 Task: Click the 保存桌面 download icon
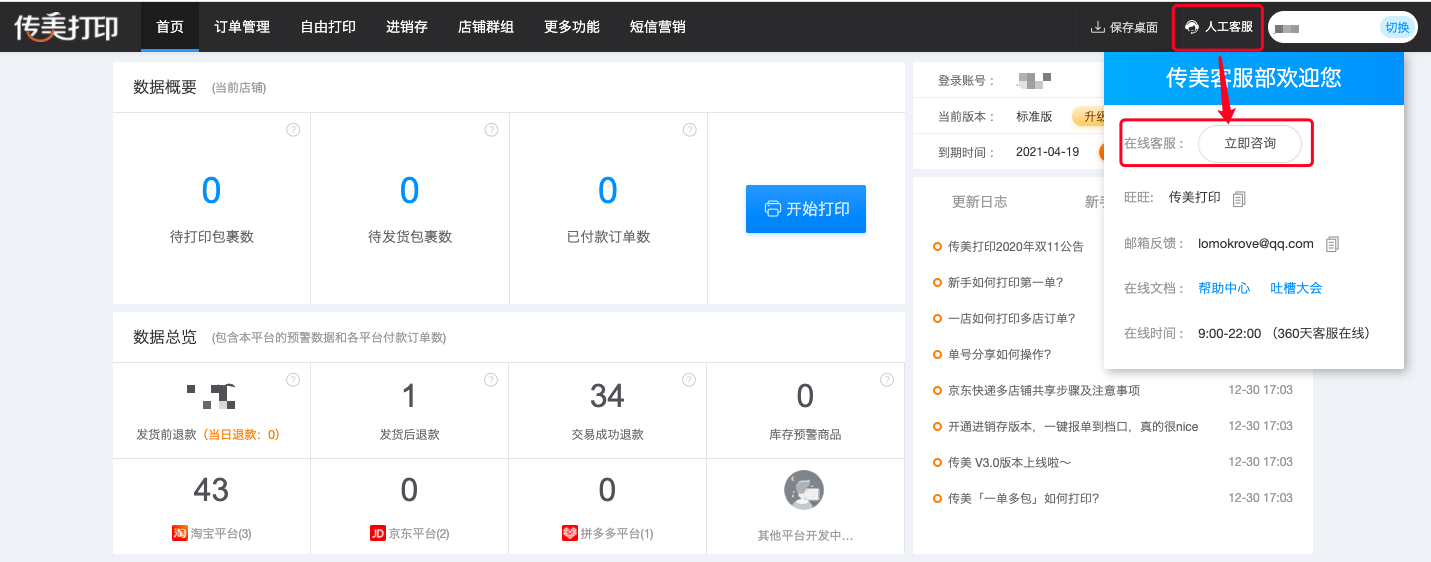click(1097, 27)
